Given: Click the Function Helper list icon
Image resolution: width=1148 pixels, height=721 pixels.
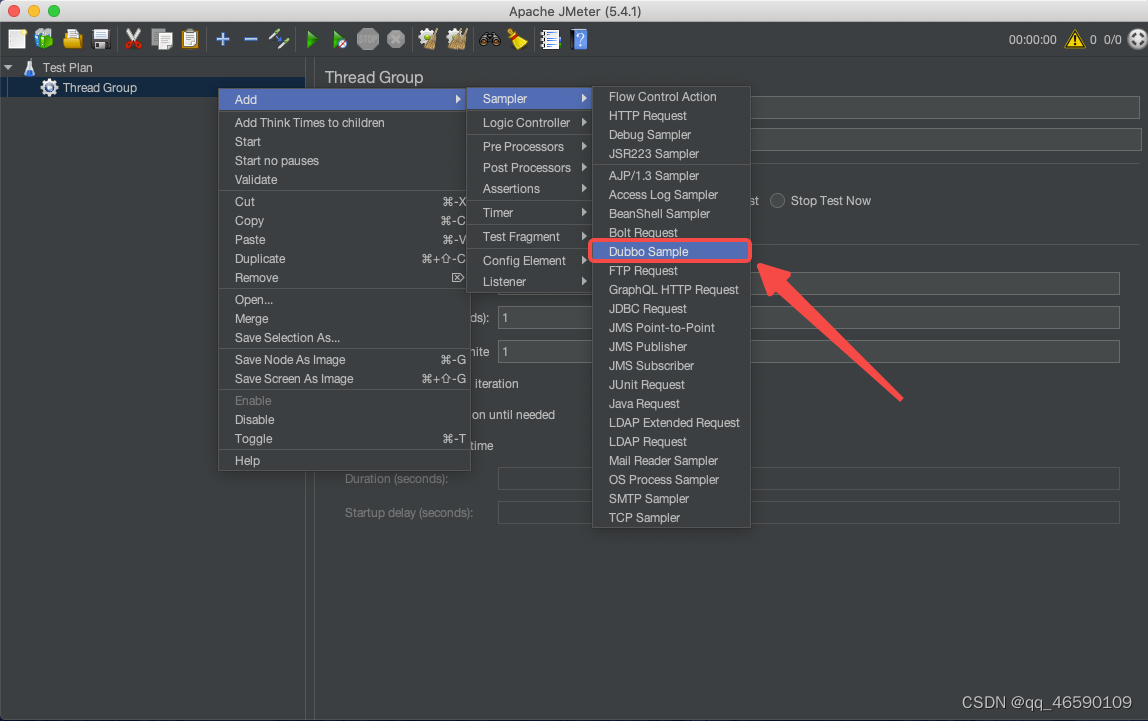Looking at the screenshot, I should (x=550, y=39).
